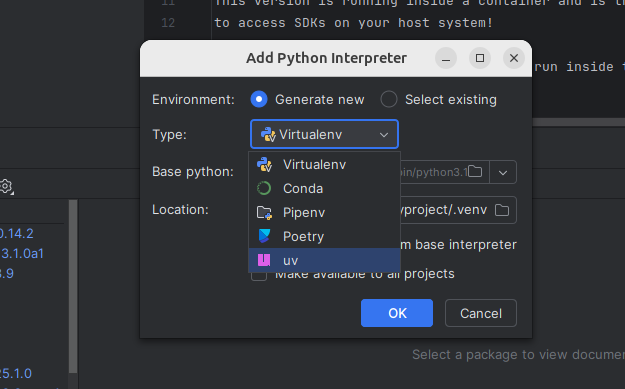Collapse the Type Virtualenv combo box

pyautogui.click(x=324, y=134)
